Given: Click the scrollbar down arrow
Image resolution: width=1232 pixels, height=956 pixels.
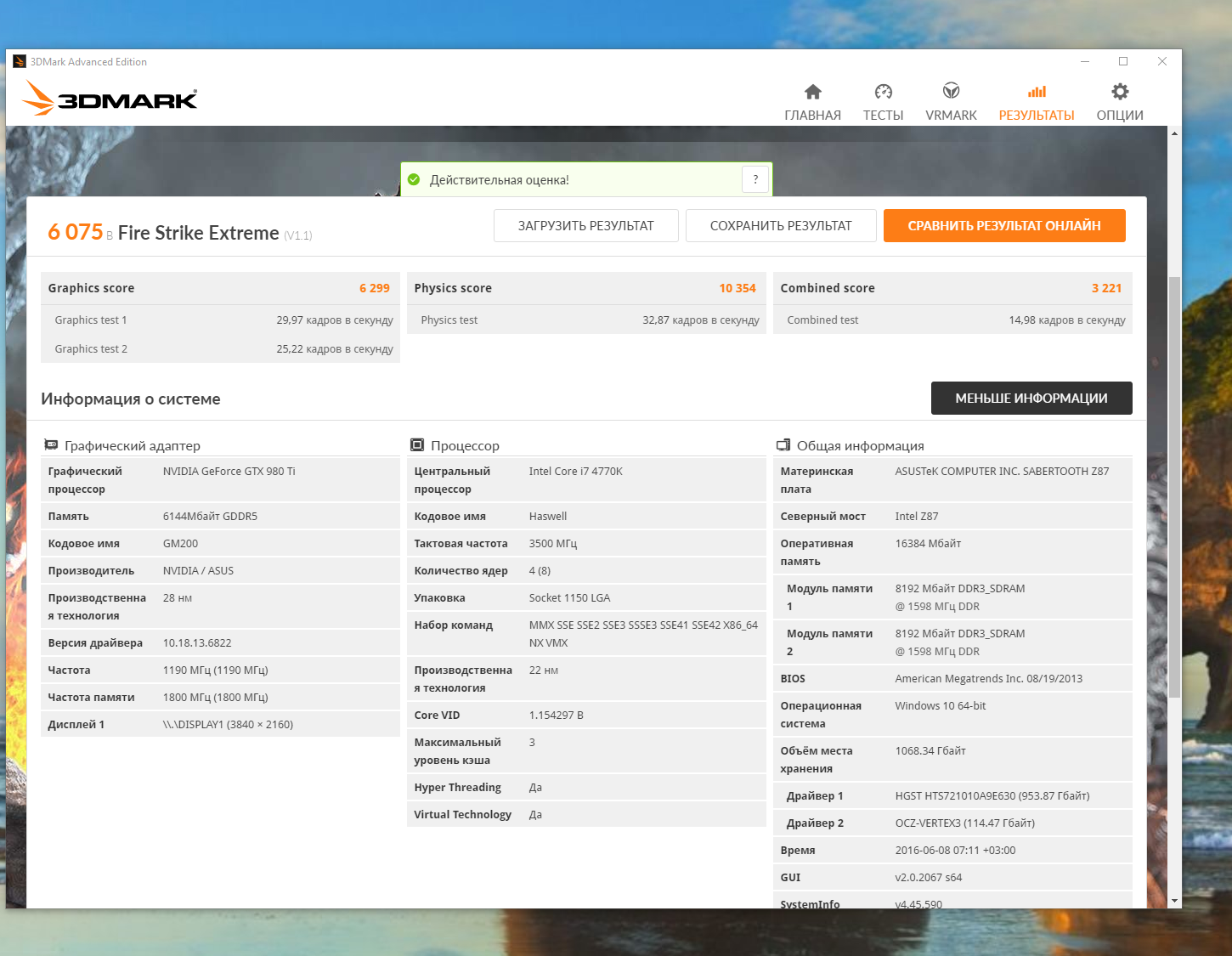Looking at the screenshot, I should [x=1174, y=901].
